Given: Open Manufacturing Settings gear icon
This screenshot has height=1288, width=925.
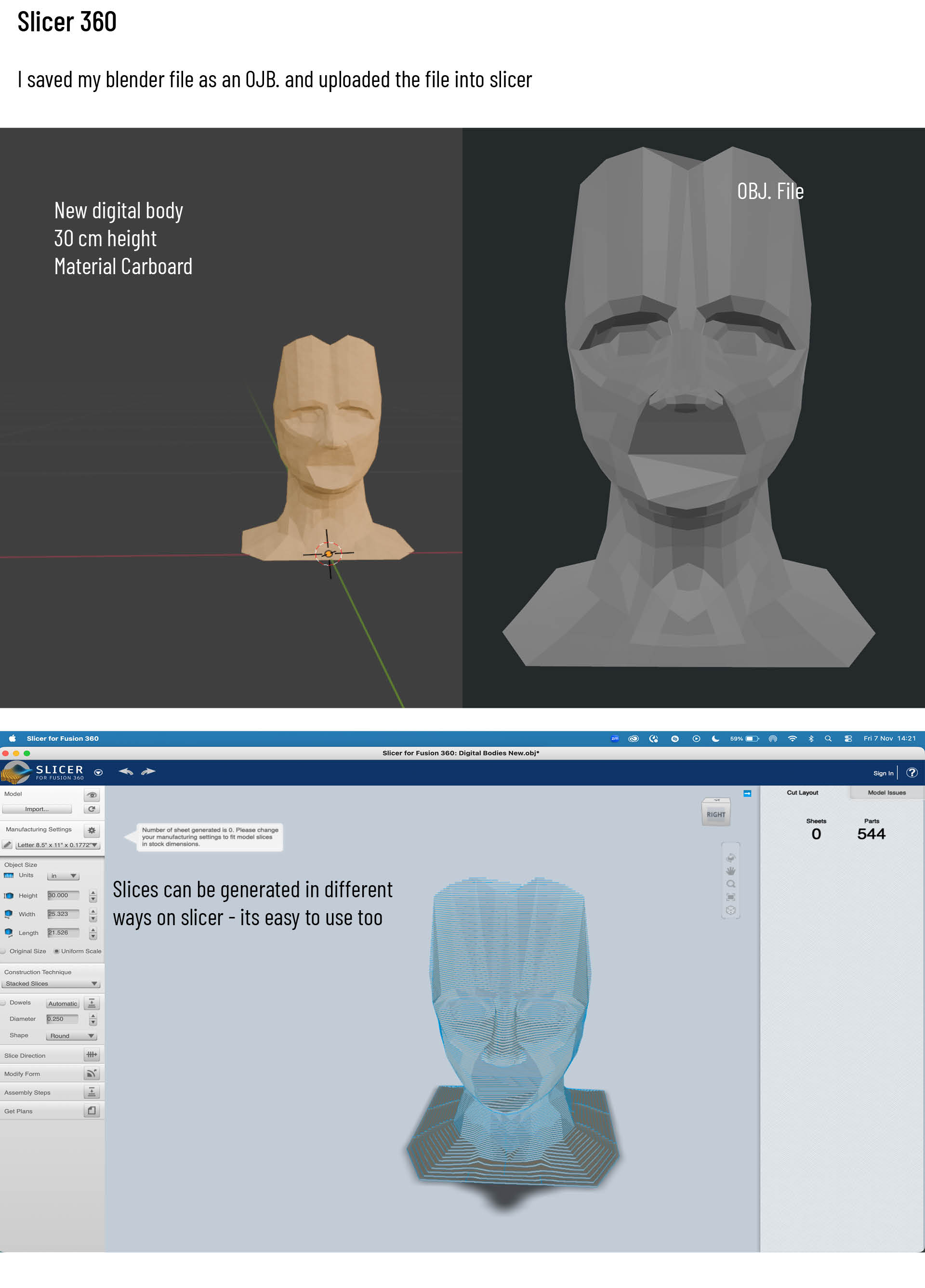Looking at the screenshot, I should 92,830.
